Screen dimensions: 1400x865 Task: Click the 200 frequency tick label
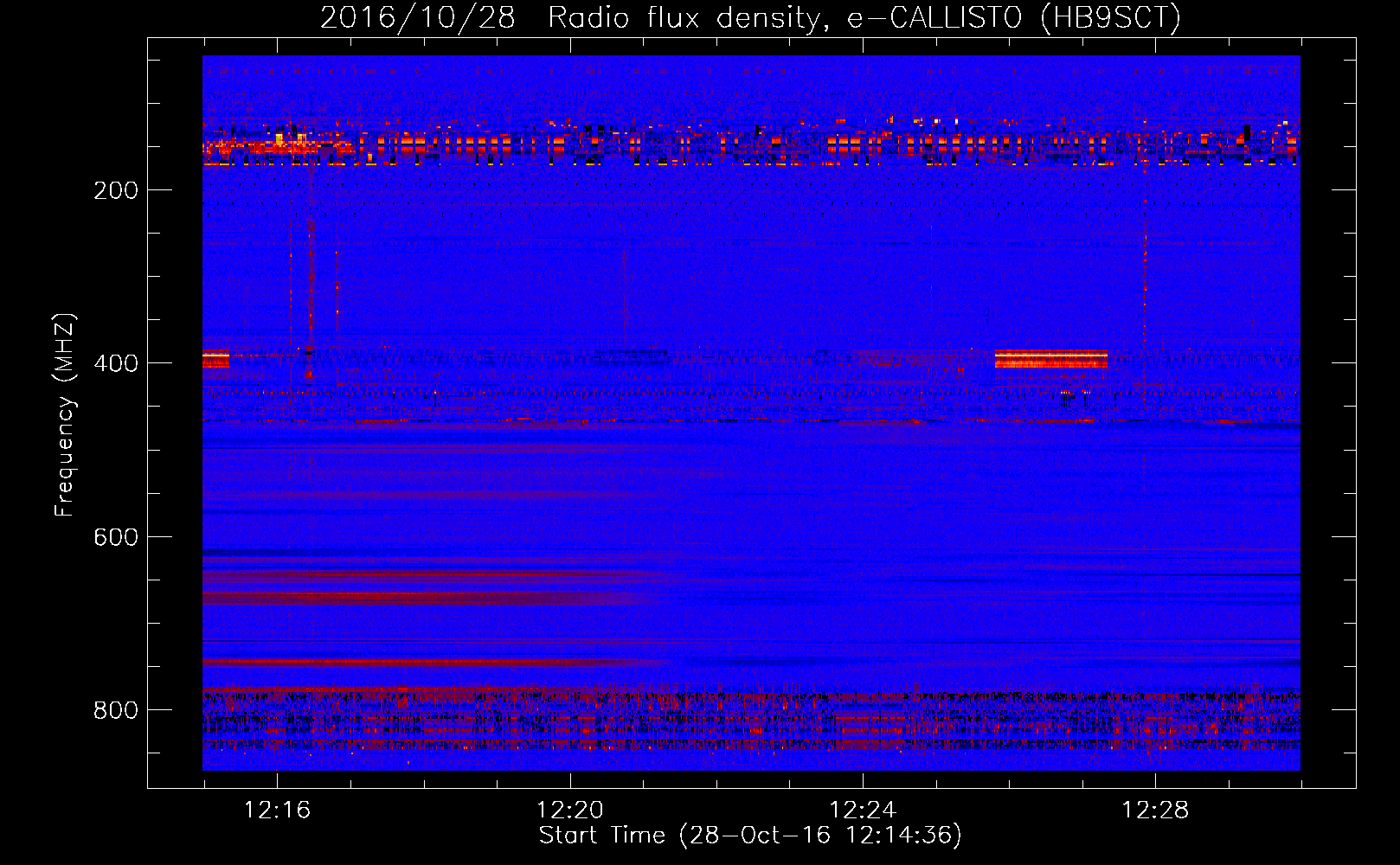(116, 190)
